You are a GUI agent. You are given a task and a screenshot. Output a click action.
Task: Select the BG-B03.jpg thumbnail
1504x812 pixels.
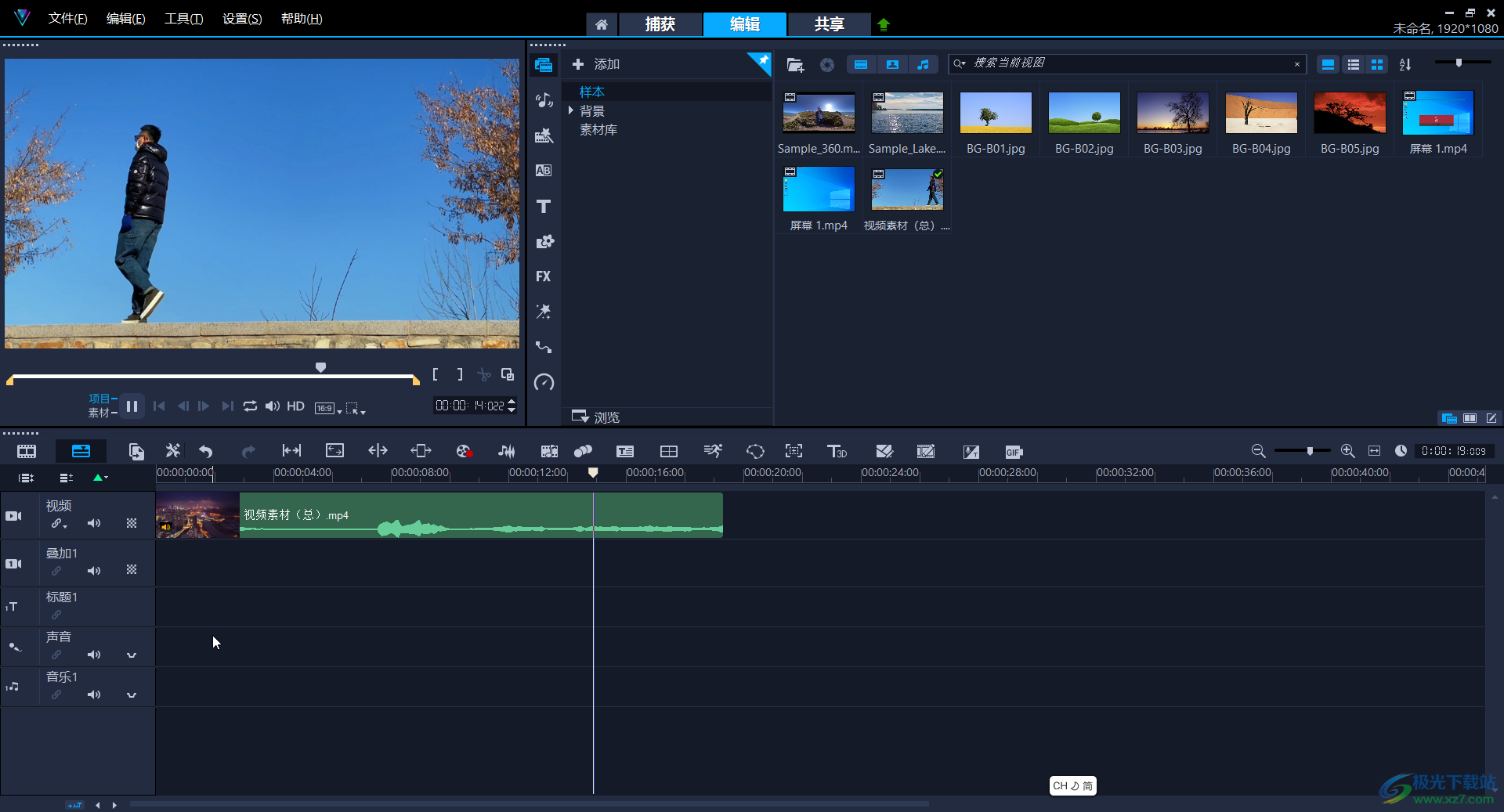[1173, 113]
